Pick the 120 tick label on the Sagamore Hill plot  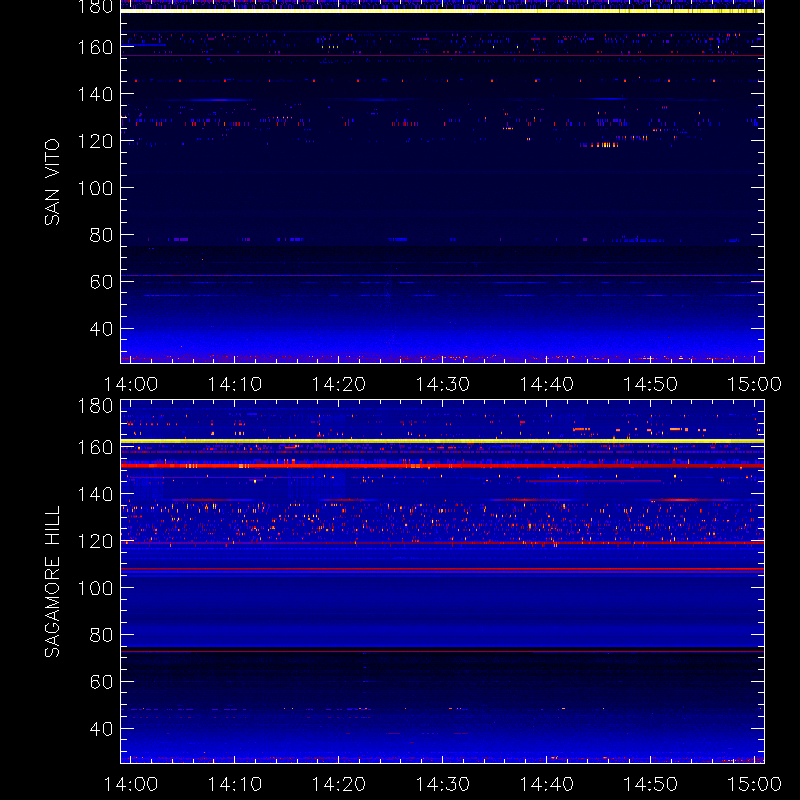click(95, 541)
